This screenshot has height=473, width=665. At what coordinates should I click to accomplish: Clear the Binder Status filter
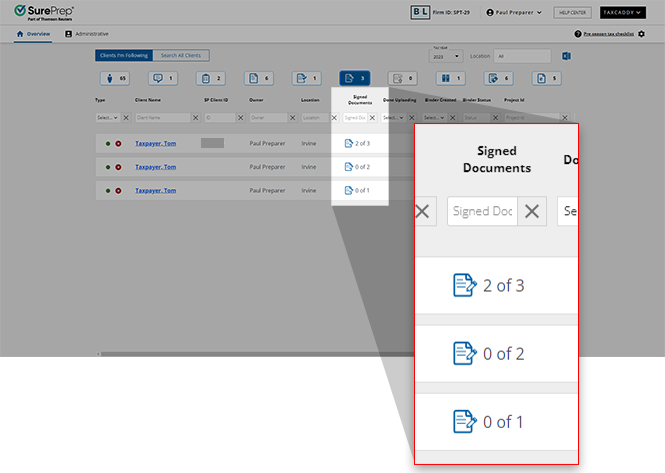[x=495, y=118]
